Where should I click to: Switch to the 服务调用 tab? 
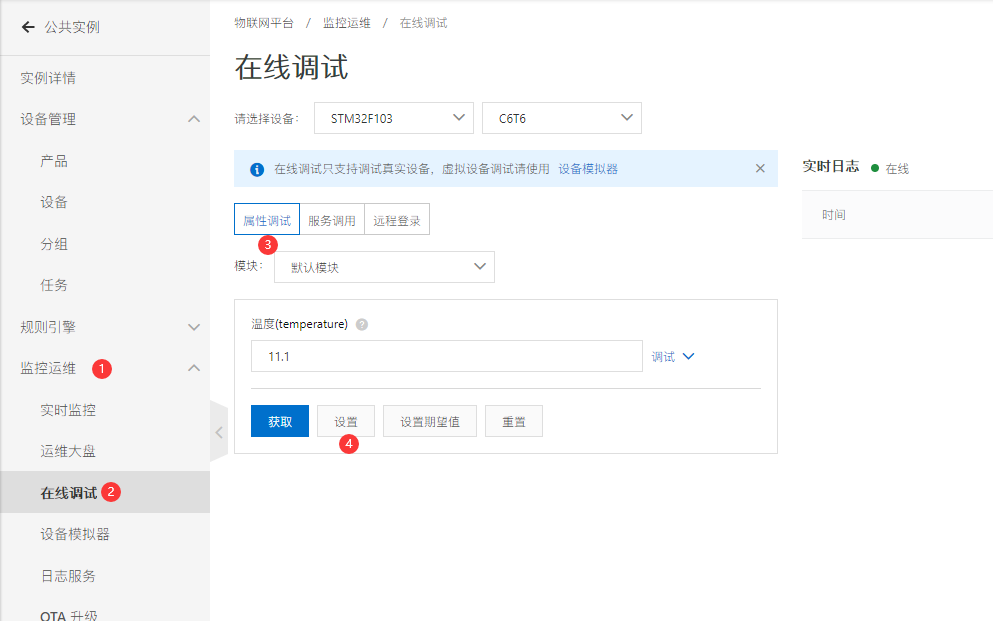331,218
